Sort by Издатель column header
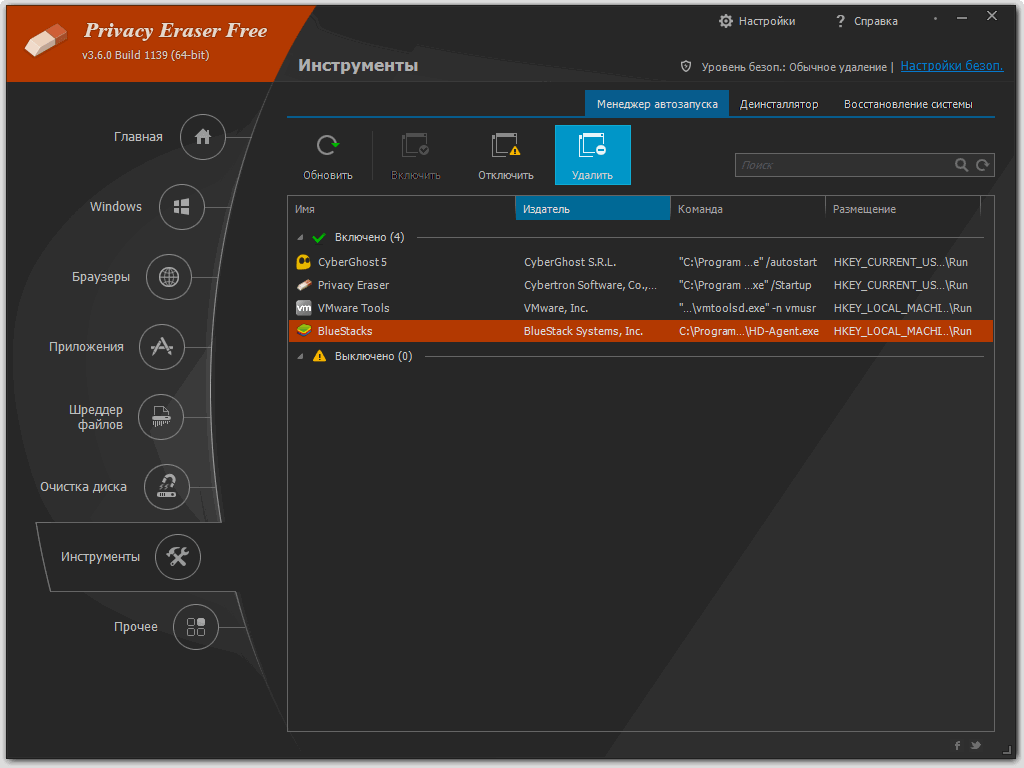The height and width of the screenshot is (768, 1024). tap(592, 209)
